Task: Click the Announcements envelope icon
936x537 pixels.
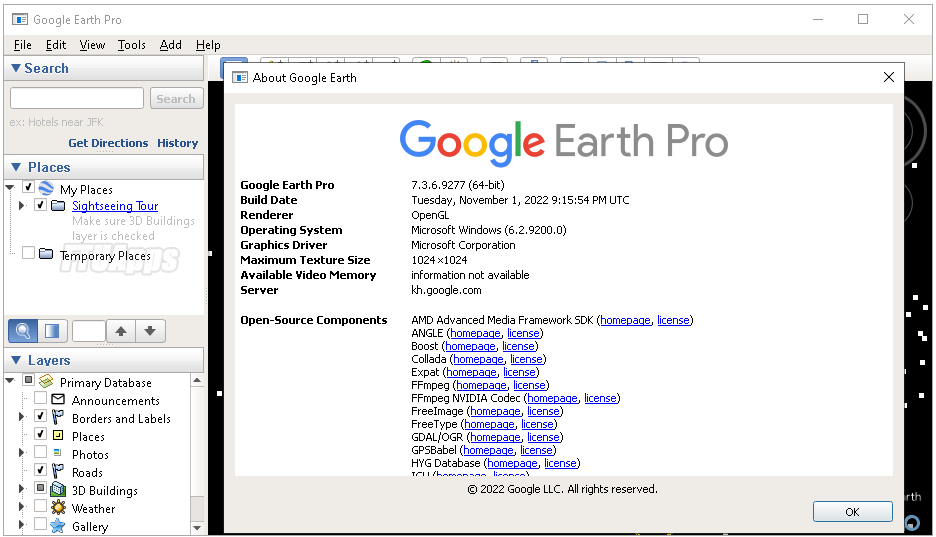Action: 58,399
